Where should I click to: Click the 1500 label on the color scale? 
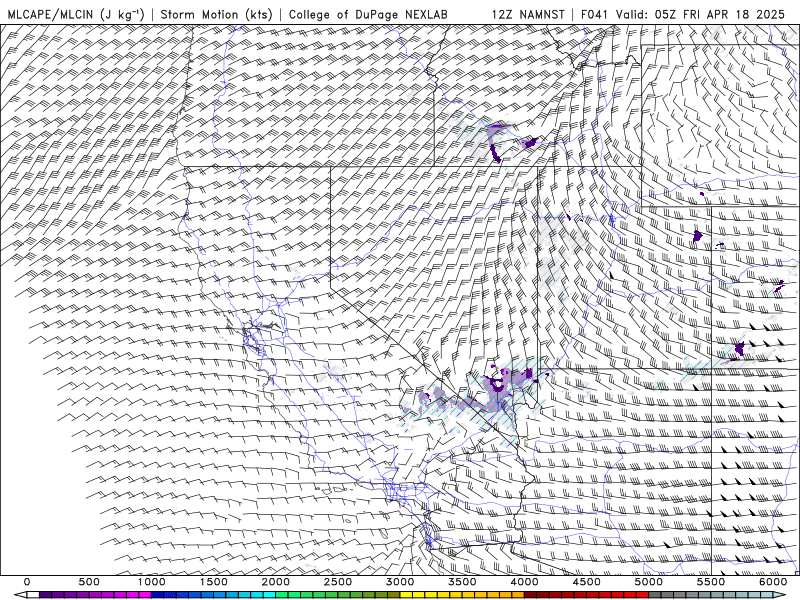214,582
